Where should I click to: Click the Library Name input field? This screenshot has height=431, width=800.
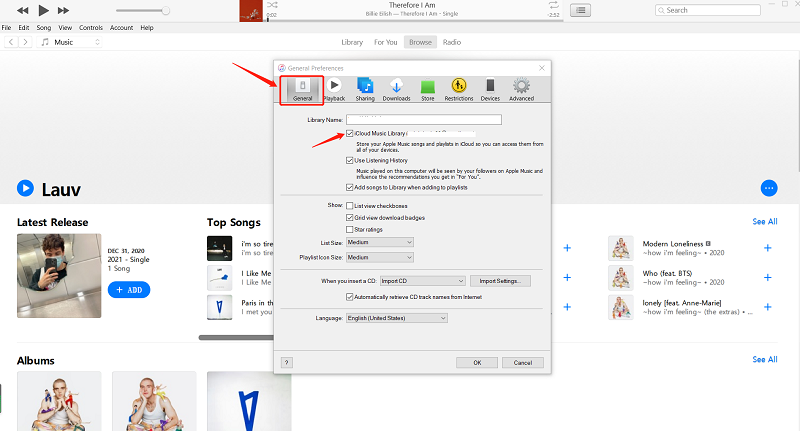(x=424, y=119)
